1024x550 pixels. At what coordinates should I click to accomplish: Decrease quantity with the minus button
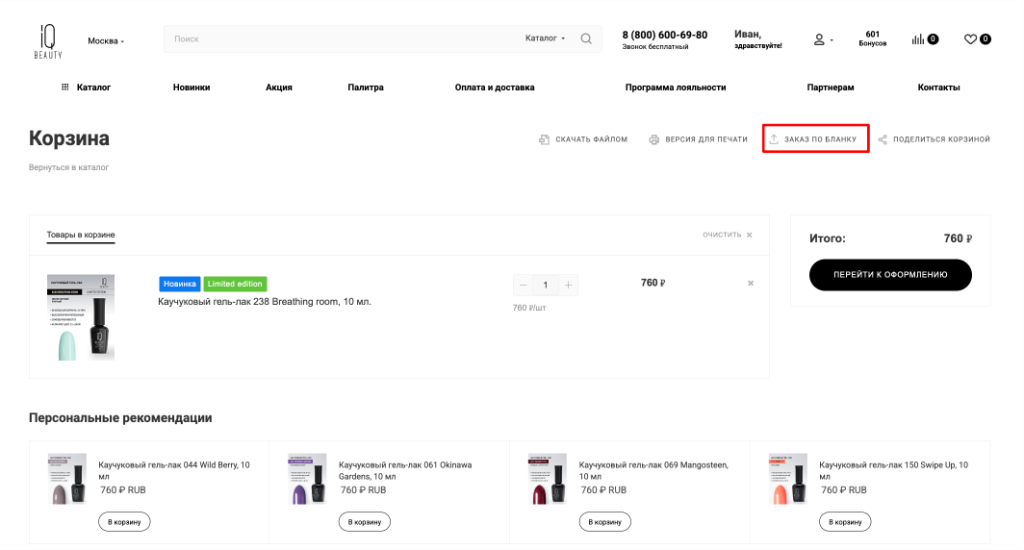point(523,285)
